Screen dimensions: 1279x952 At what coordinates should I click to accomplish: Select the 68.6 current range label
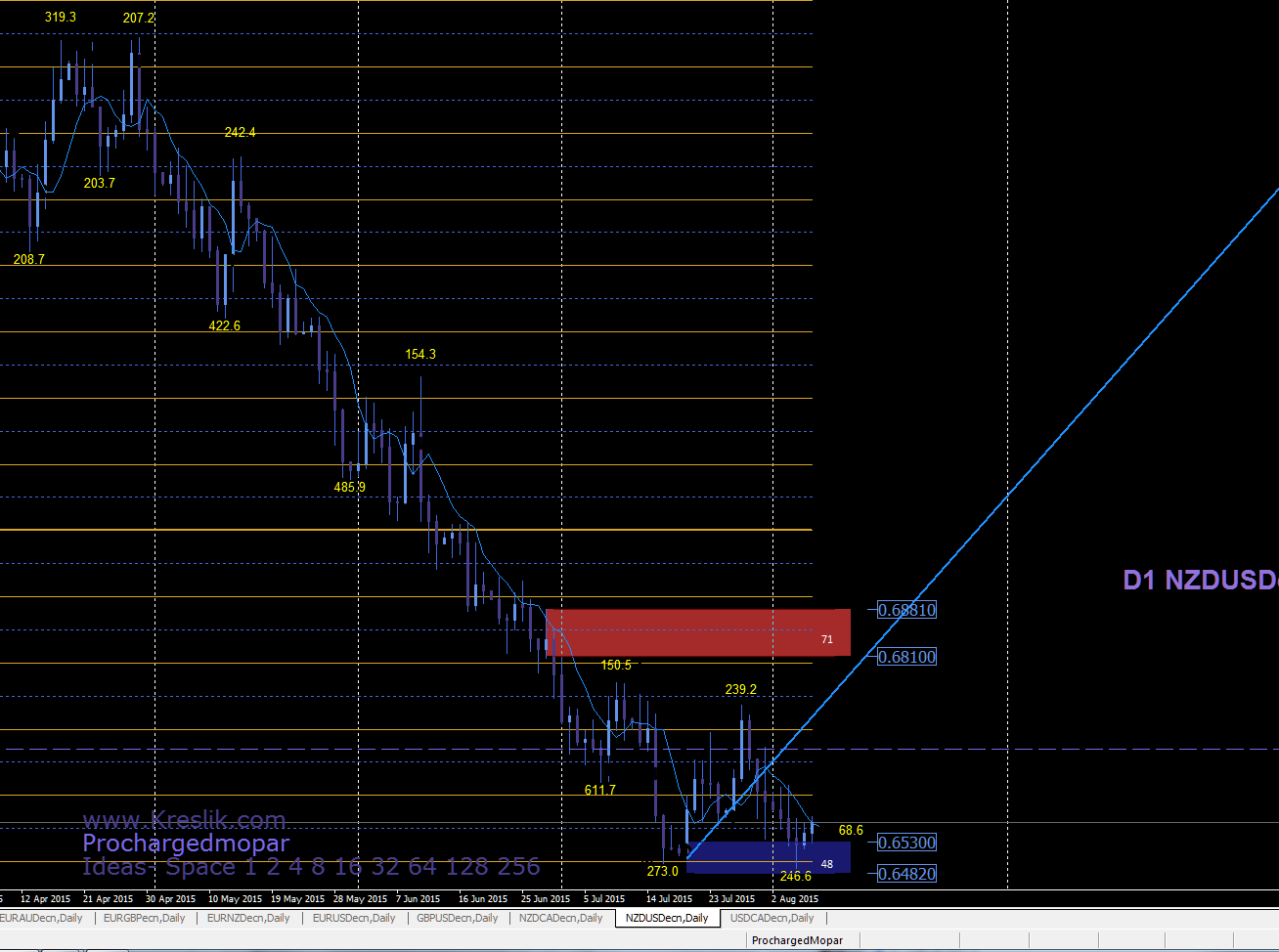[x=851, y=830]
